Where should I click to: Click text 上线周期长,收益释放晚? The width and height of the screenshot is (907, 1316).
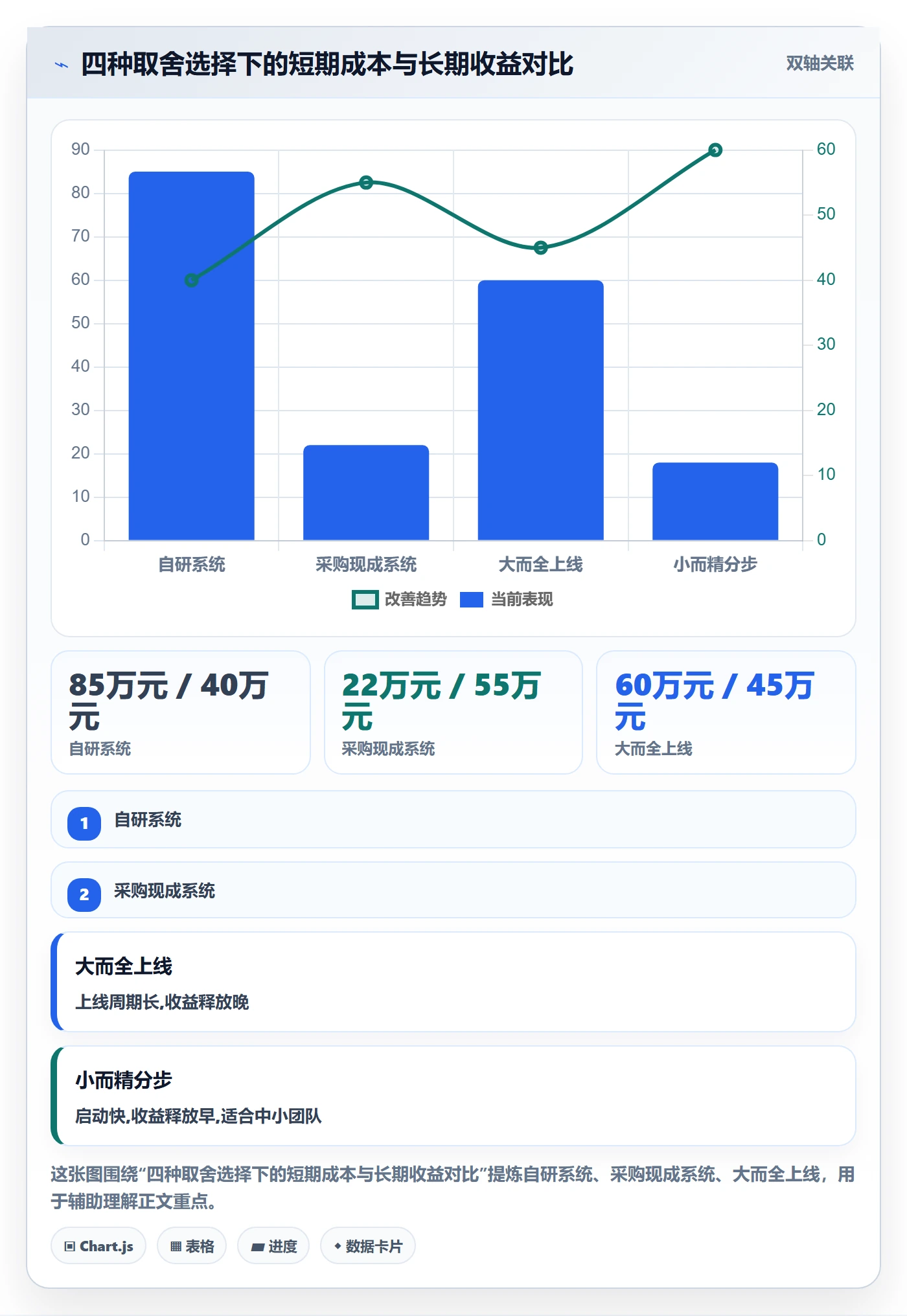point(162,1003)
